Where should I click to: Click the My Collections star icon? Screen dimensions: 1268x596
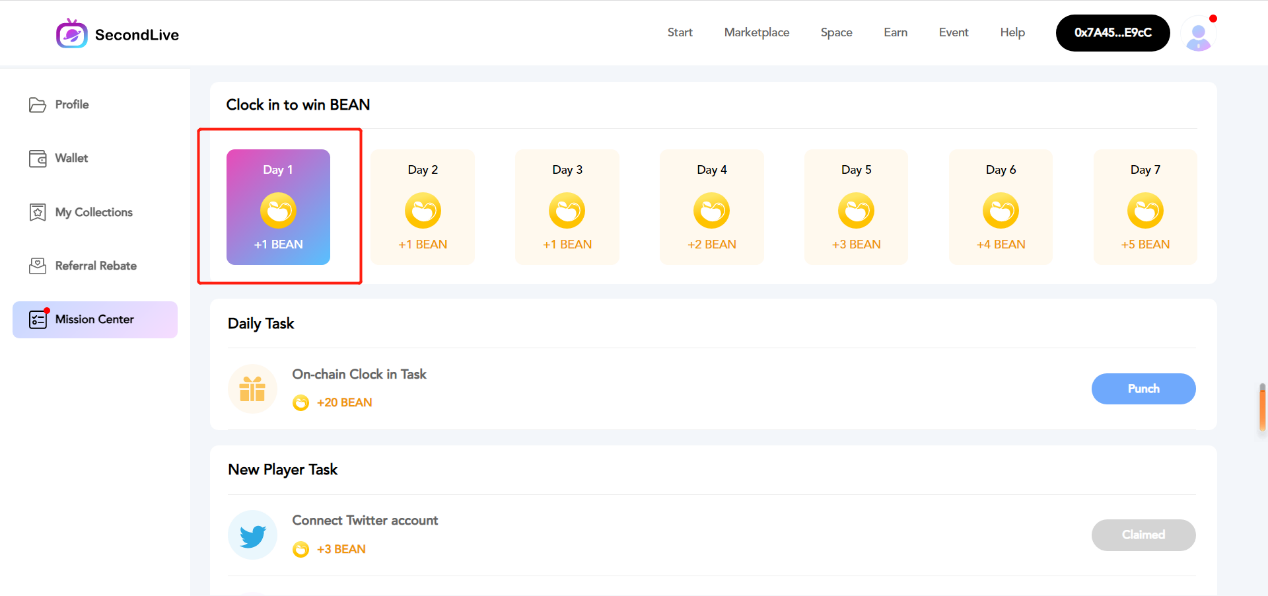38,213
